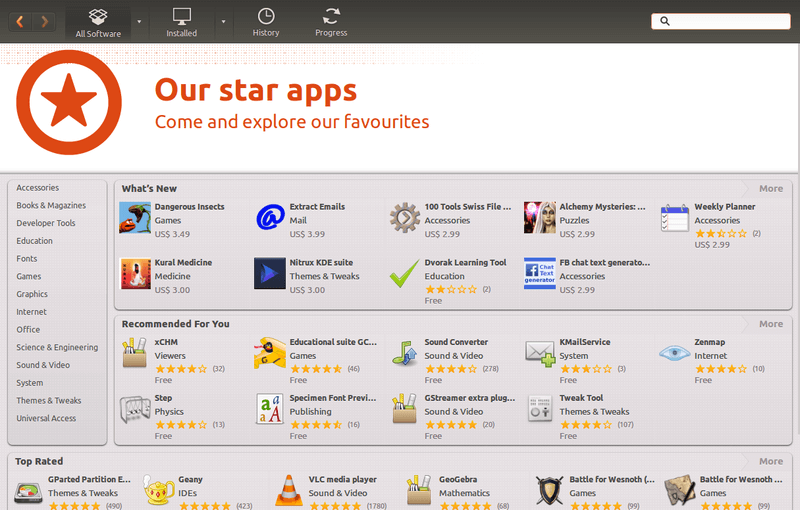Open the Sound Converter music note icon
800x510 pixels.
pos(405,353)
